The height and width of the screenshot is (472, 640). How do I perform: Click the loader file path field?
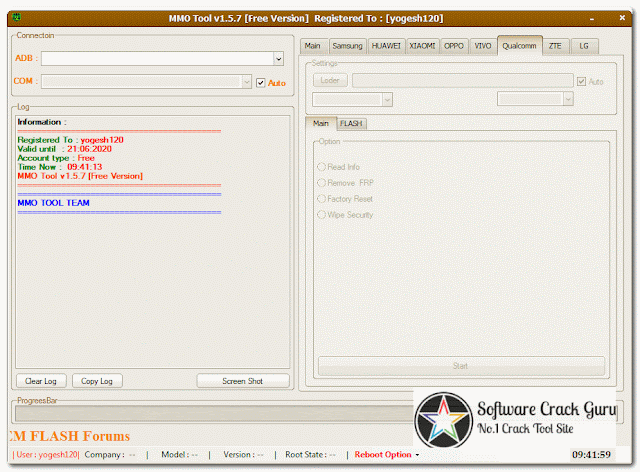pyautogui.click(x=463, y=80)
